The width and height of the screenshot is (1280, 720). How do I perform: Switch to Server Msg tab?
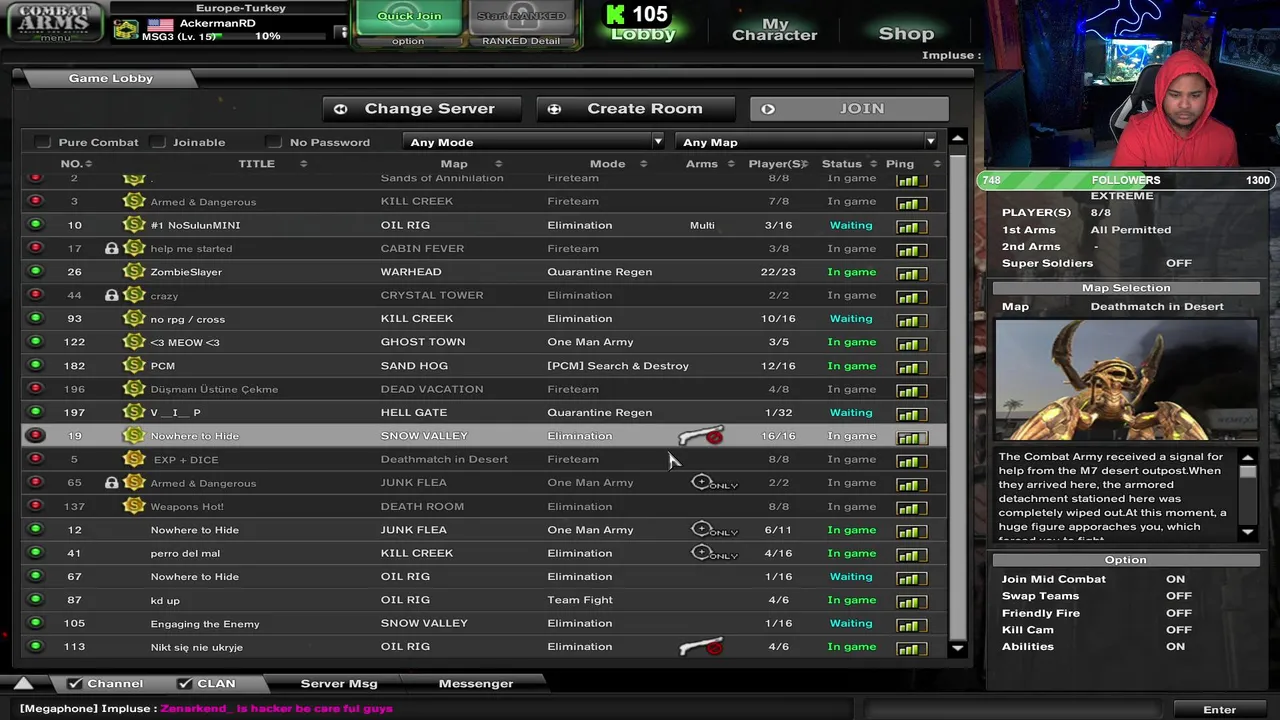[x=339, y=684]
